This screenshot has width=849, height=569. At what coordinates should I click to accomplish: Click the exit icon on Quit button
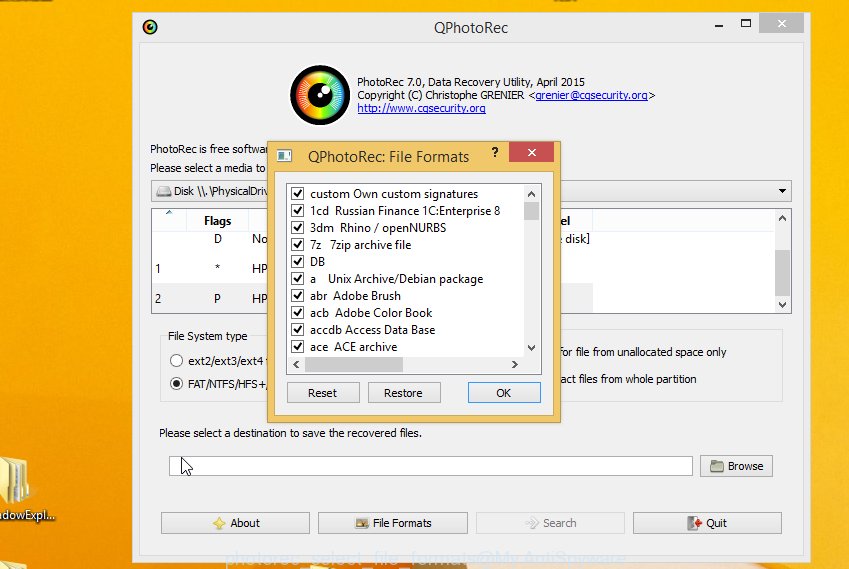[x=695, y=523]
